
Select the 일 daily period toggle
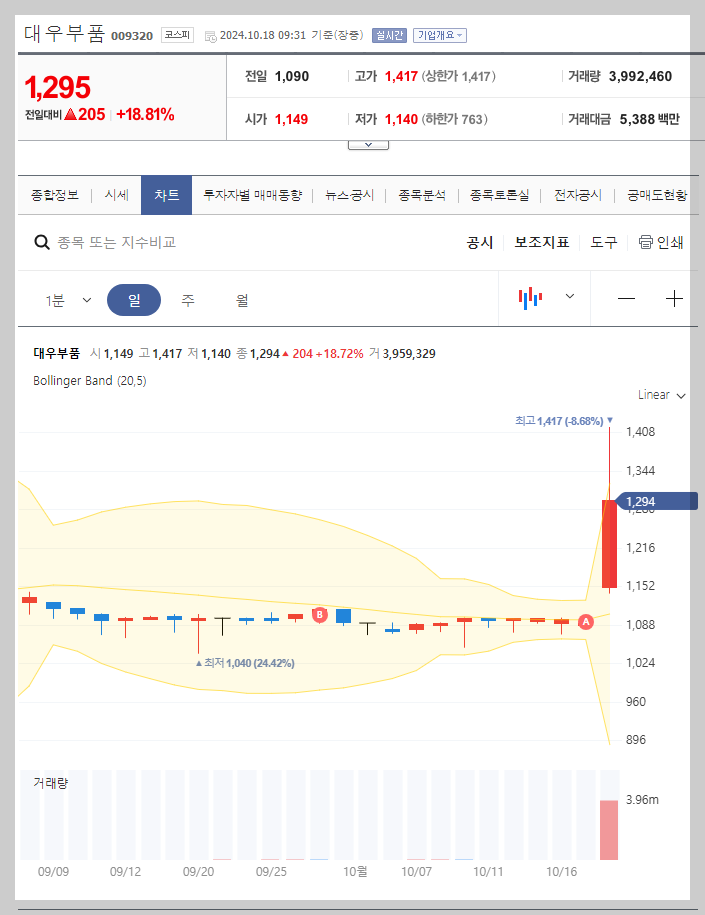134,300
